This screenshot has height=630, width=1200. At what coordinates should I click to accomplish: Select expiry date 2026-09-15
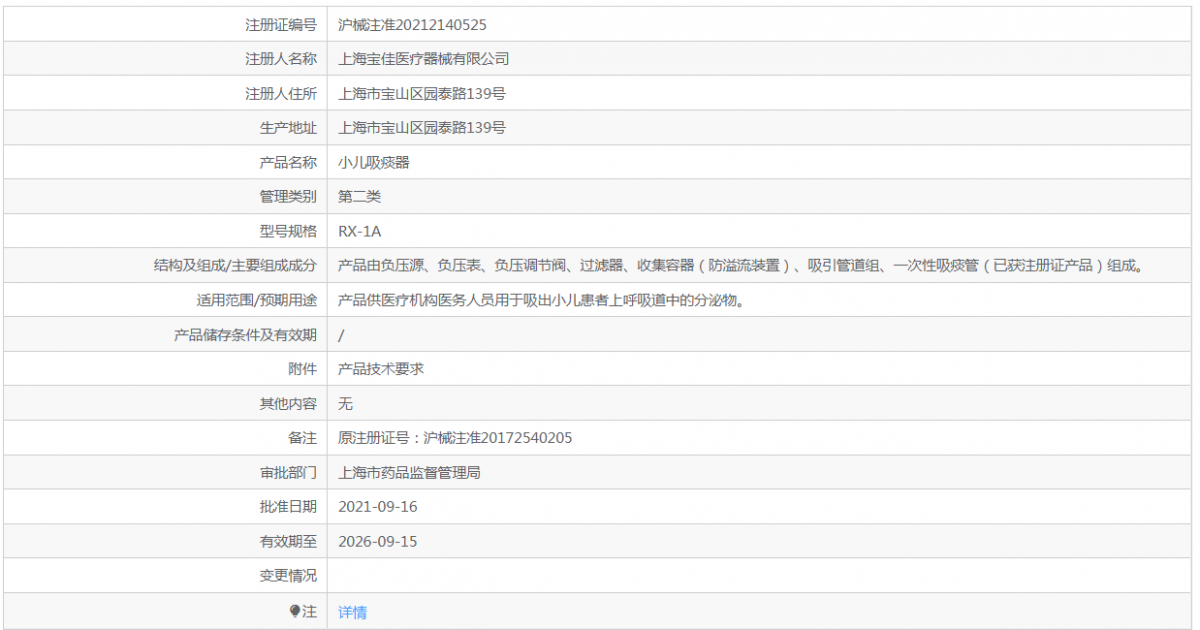tap(378, 542)
